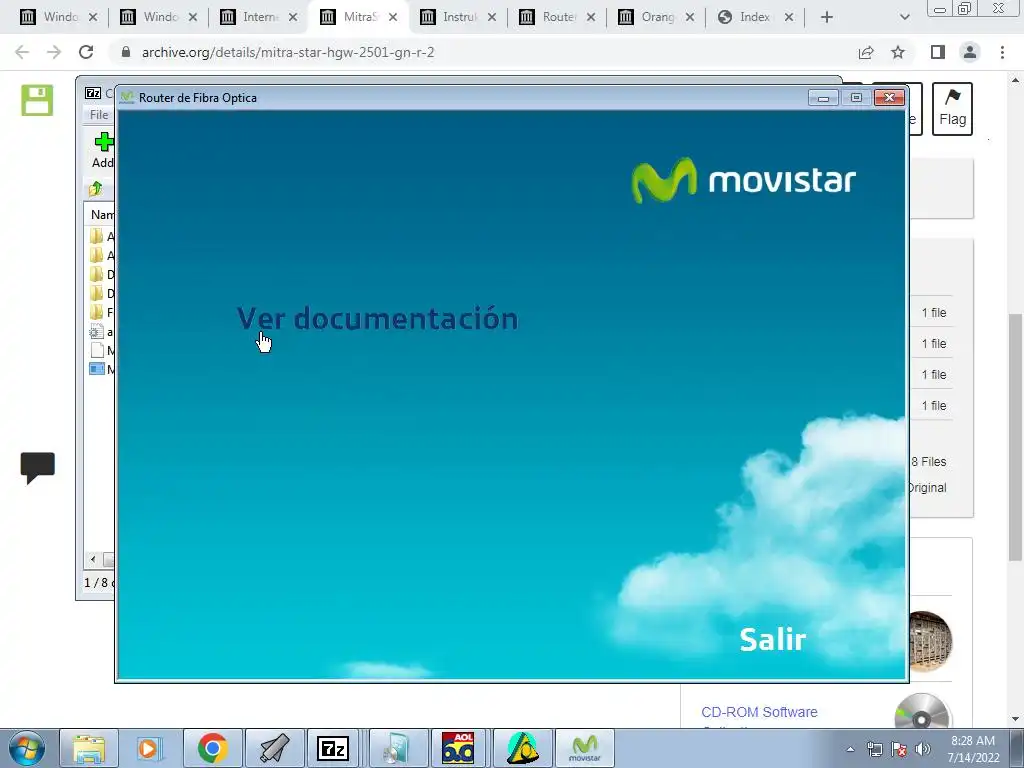Click the Action Center flag tray icon
The image size is (1024, 768).
point(899,750)
